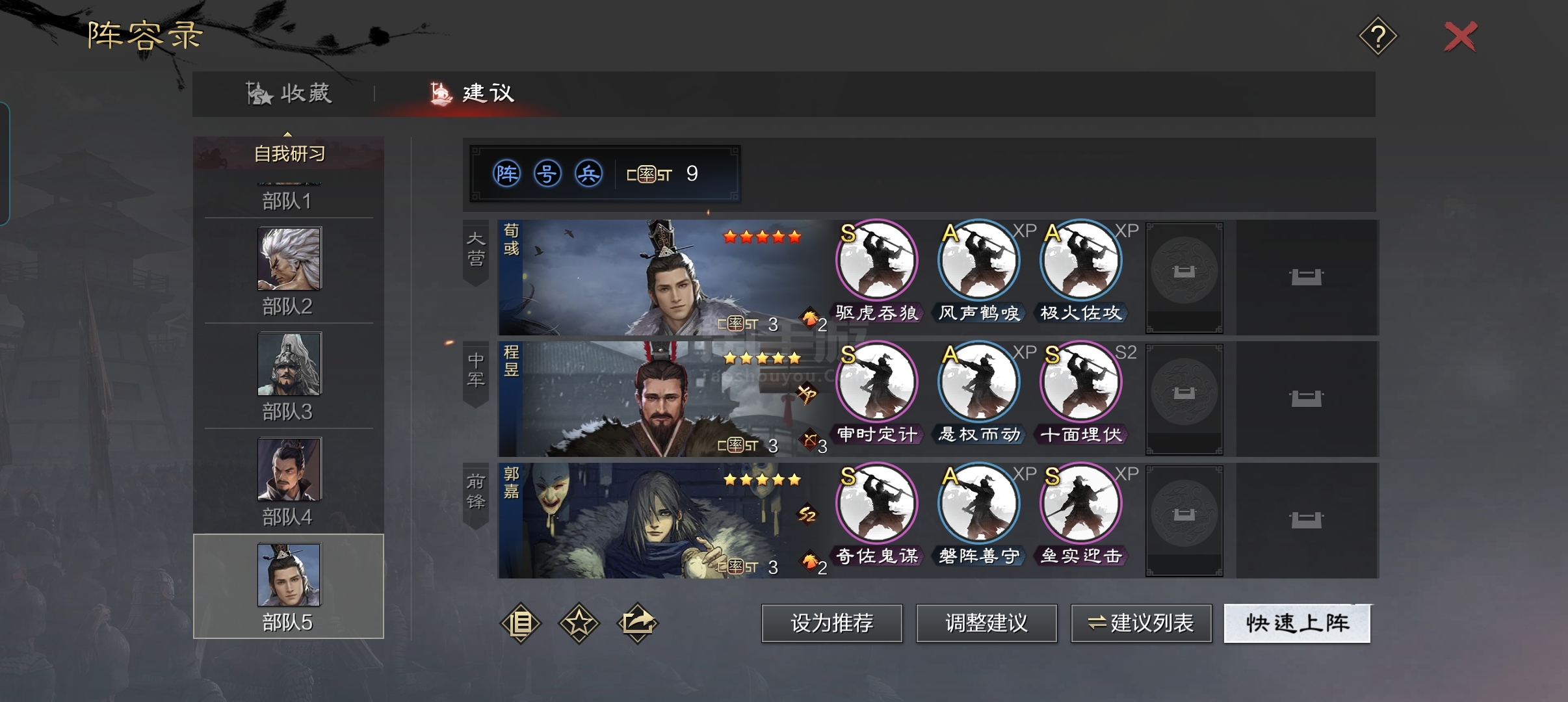
Task: View skill 极火佐攻
Action: (x=1081, y=272)
